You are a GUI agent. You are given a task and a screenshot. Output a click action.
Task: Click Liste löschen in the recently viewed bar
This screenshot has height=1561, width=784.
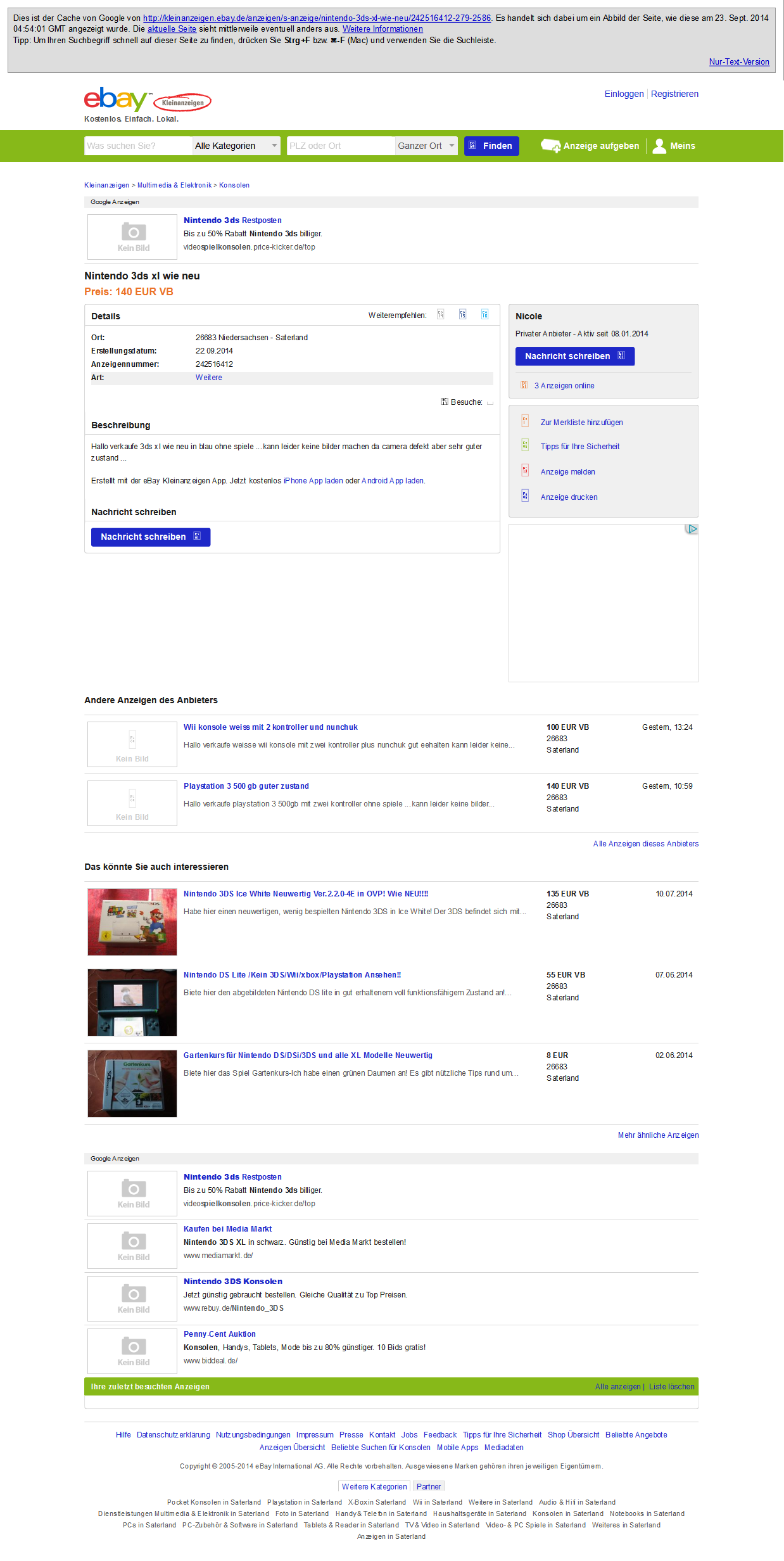(x=671, y=1387)
